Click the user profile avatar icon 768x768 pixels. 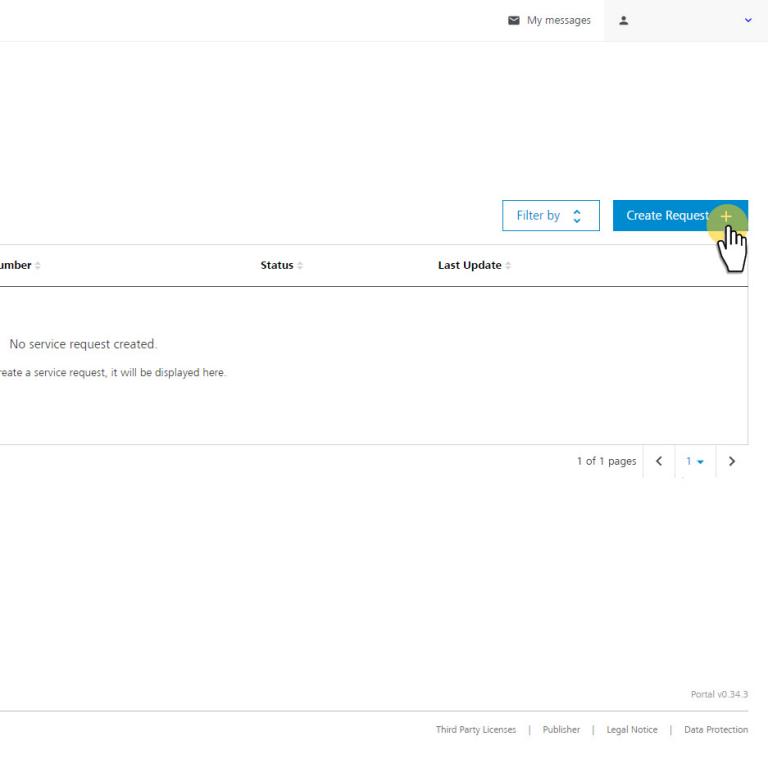pyautogui.click(x=624, y=20)
